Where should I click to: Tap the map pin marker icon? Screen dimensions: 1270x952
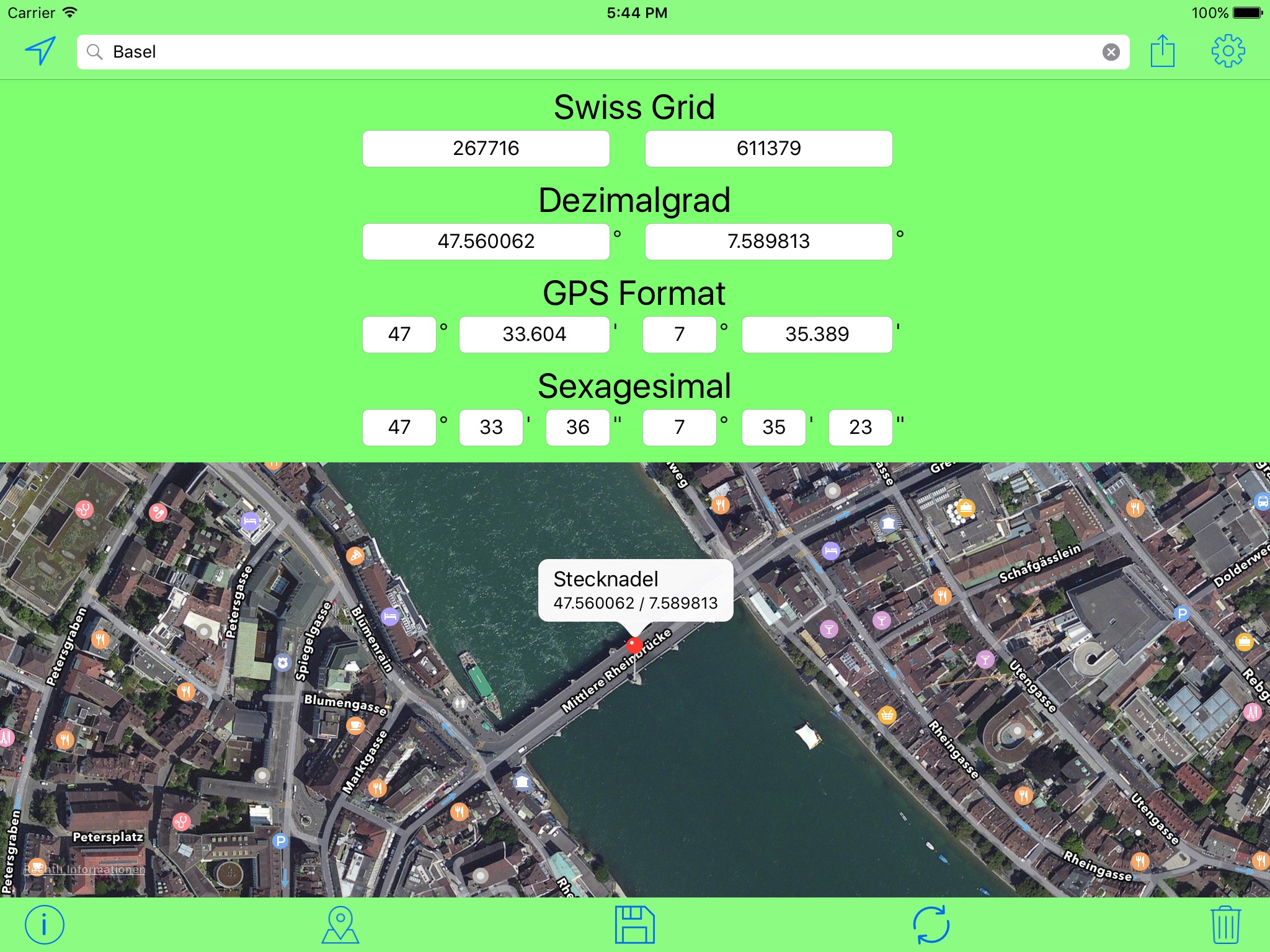(x=340, y=925)
